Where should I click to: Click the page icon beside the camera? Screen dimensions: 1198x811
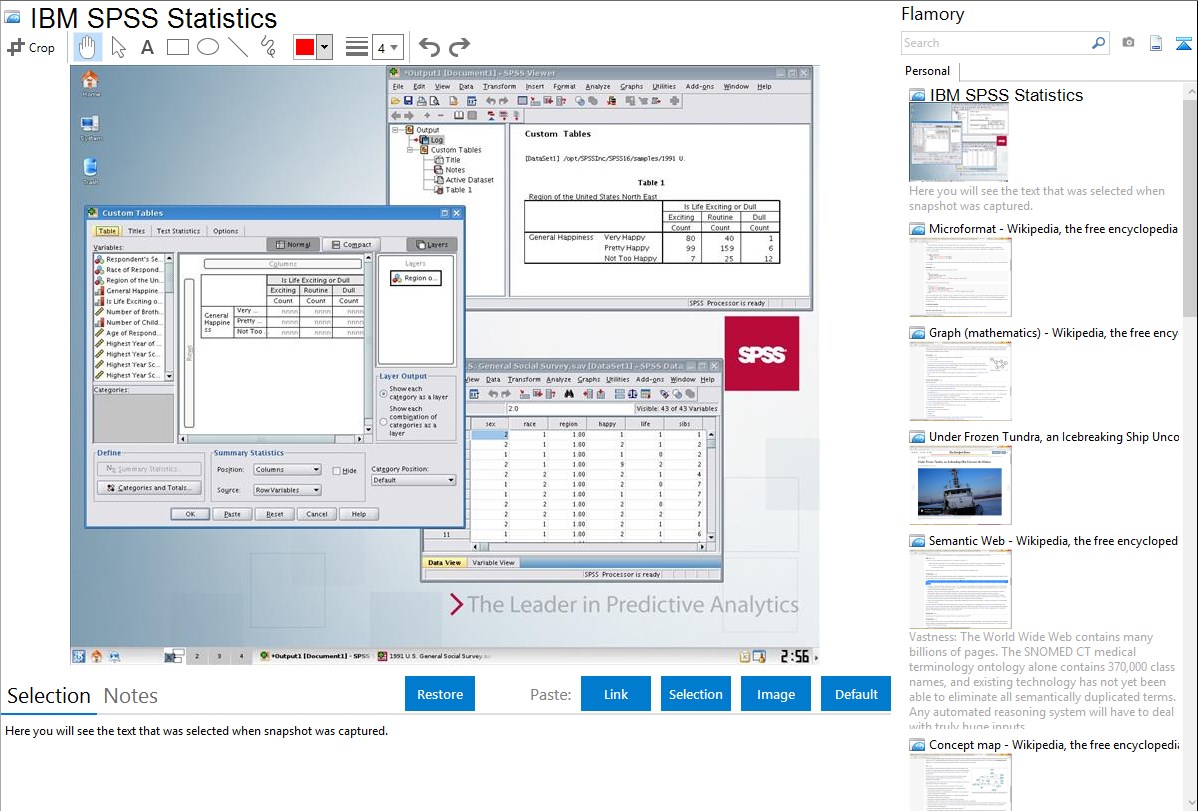coord(1156,43)
